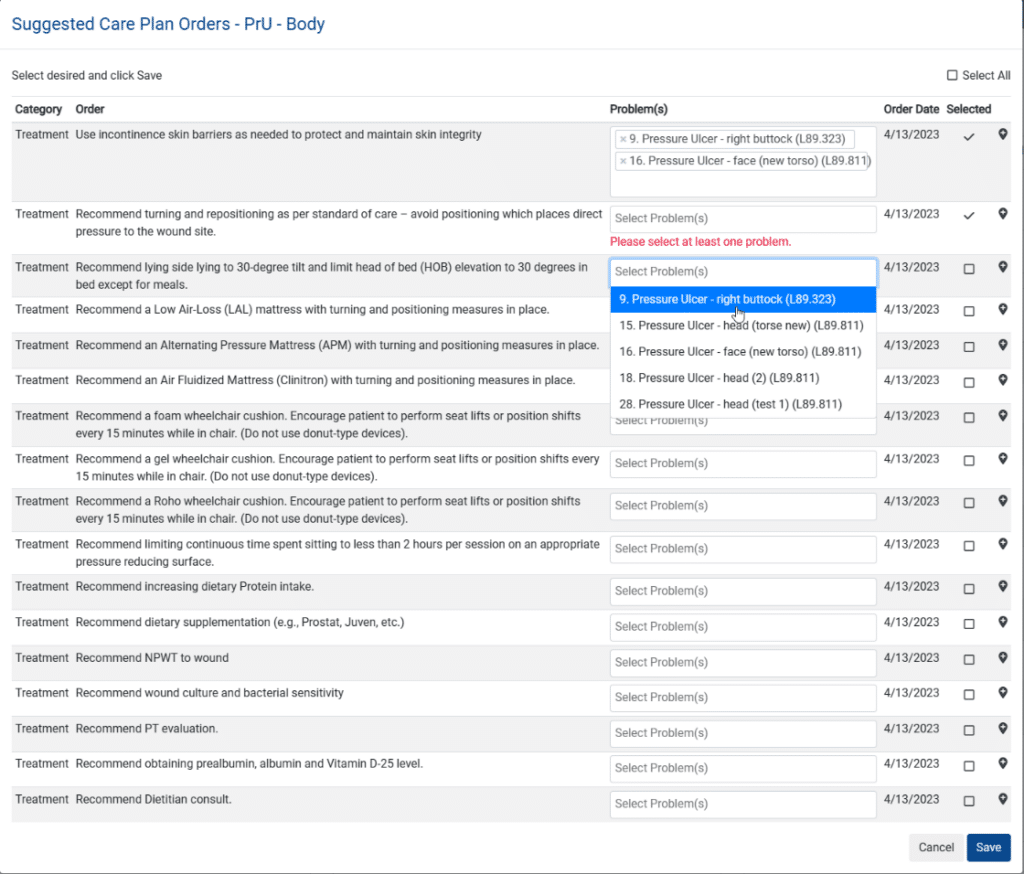The image size is (1024, 874).
Task: Click location pin for Dietitian consult row
Action: coord(1002,799)
